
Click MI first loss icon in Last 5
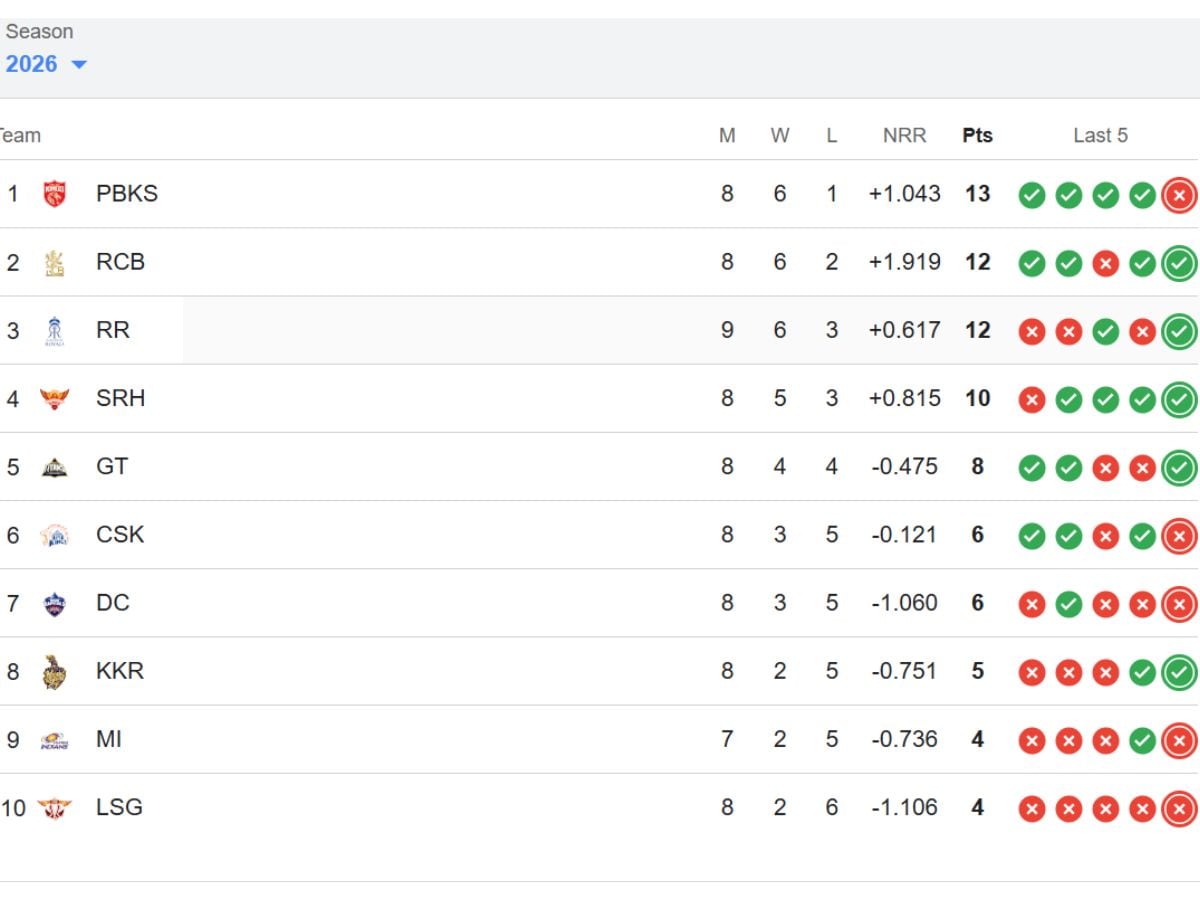pos(1031,741)
